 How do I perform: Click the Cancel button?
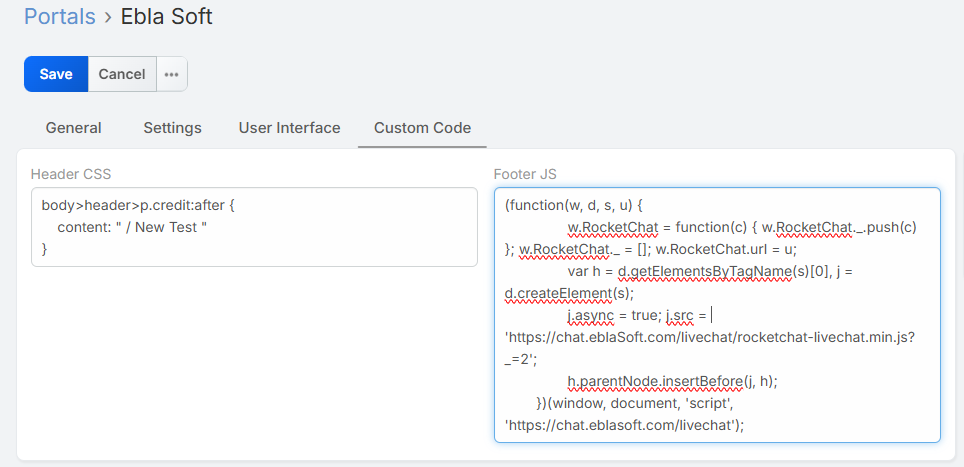(x=122, y=74)
